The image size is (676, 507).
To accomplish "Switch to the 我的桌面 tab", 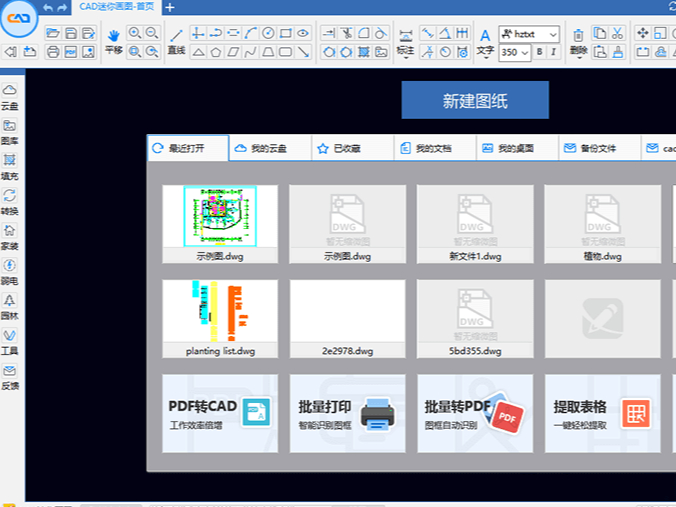I will 517,148.
